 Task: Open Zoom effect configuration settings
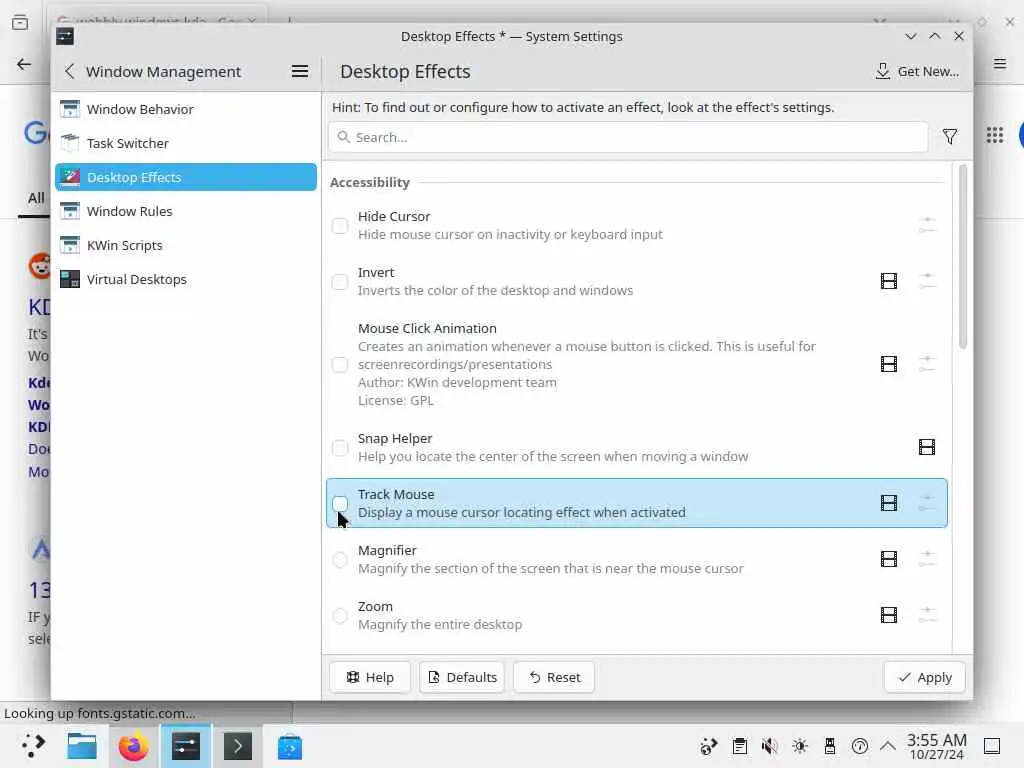point(927,615)
